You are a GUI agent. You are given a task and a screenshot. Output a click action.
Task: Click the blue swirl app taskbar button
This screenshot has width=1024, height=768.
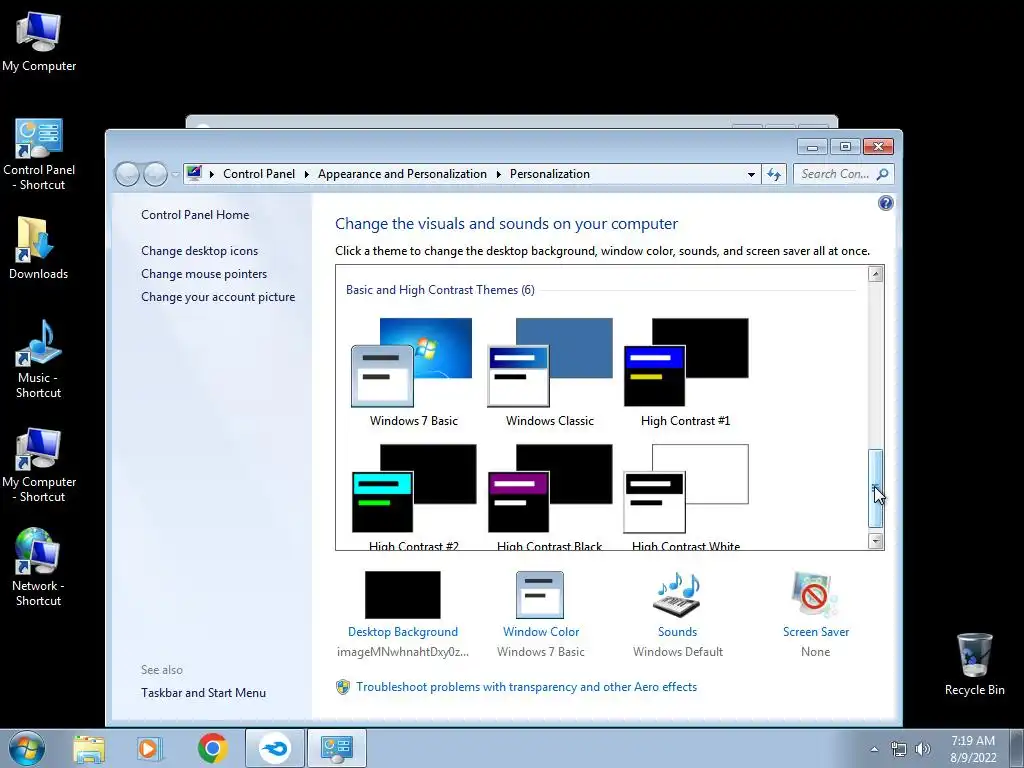(275, 748)
